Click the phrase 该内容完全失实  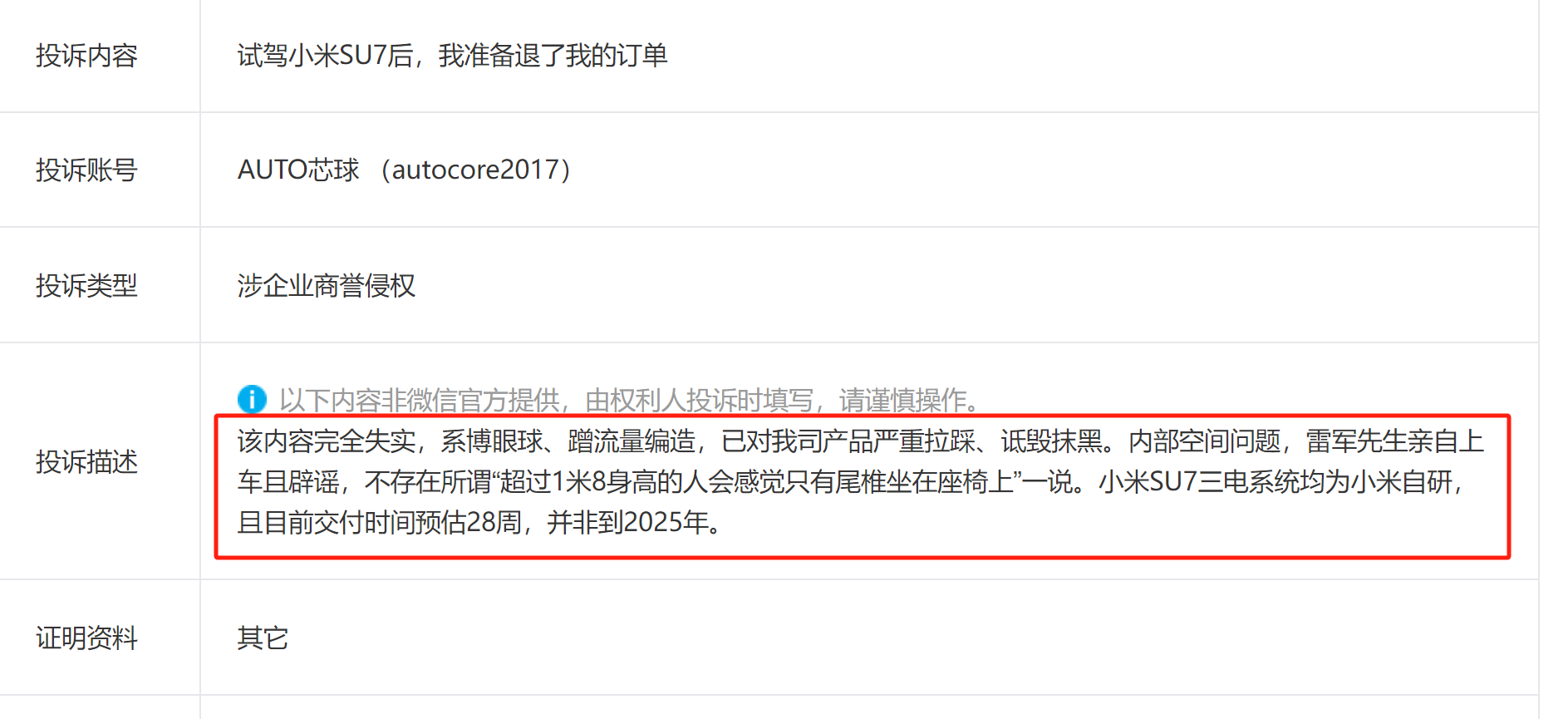327,441
